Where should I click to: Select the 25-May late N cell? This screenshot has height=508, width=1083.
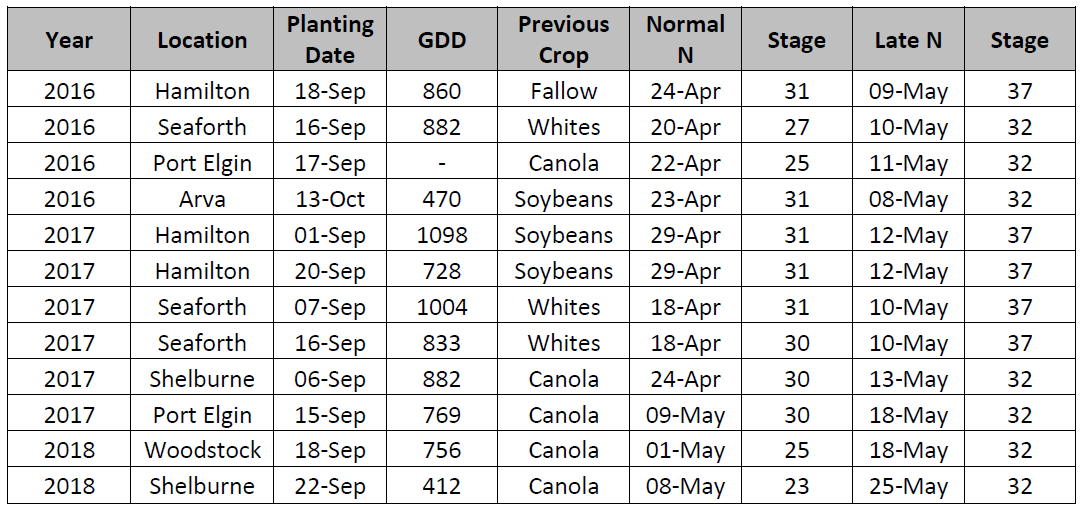907,486
